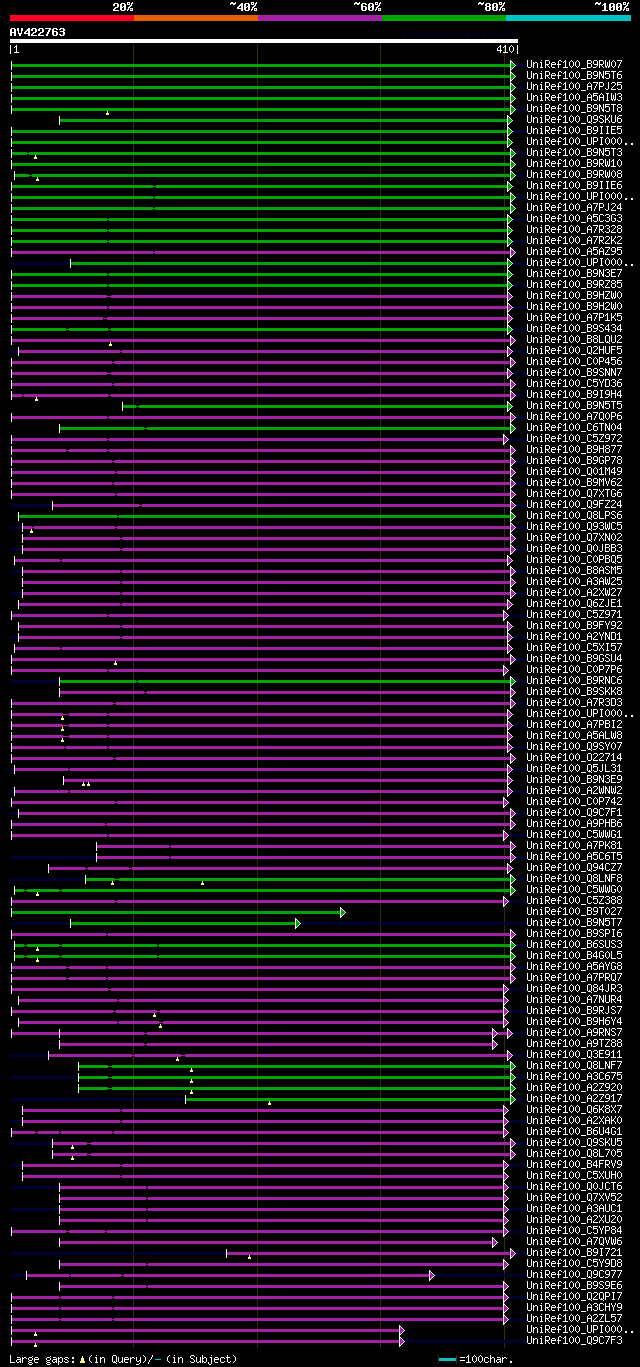Open hit UniRef100_A5AZ95
This screenshot has width=640, height=1367.
[x=574, y=252]
